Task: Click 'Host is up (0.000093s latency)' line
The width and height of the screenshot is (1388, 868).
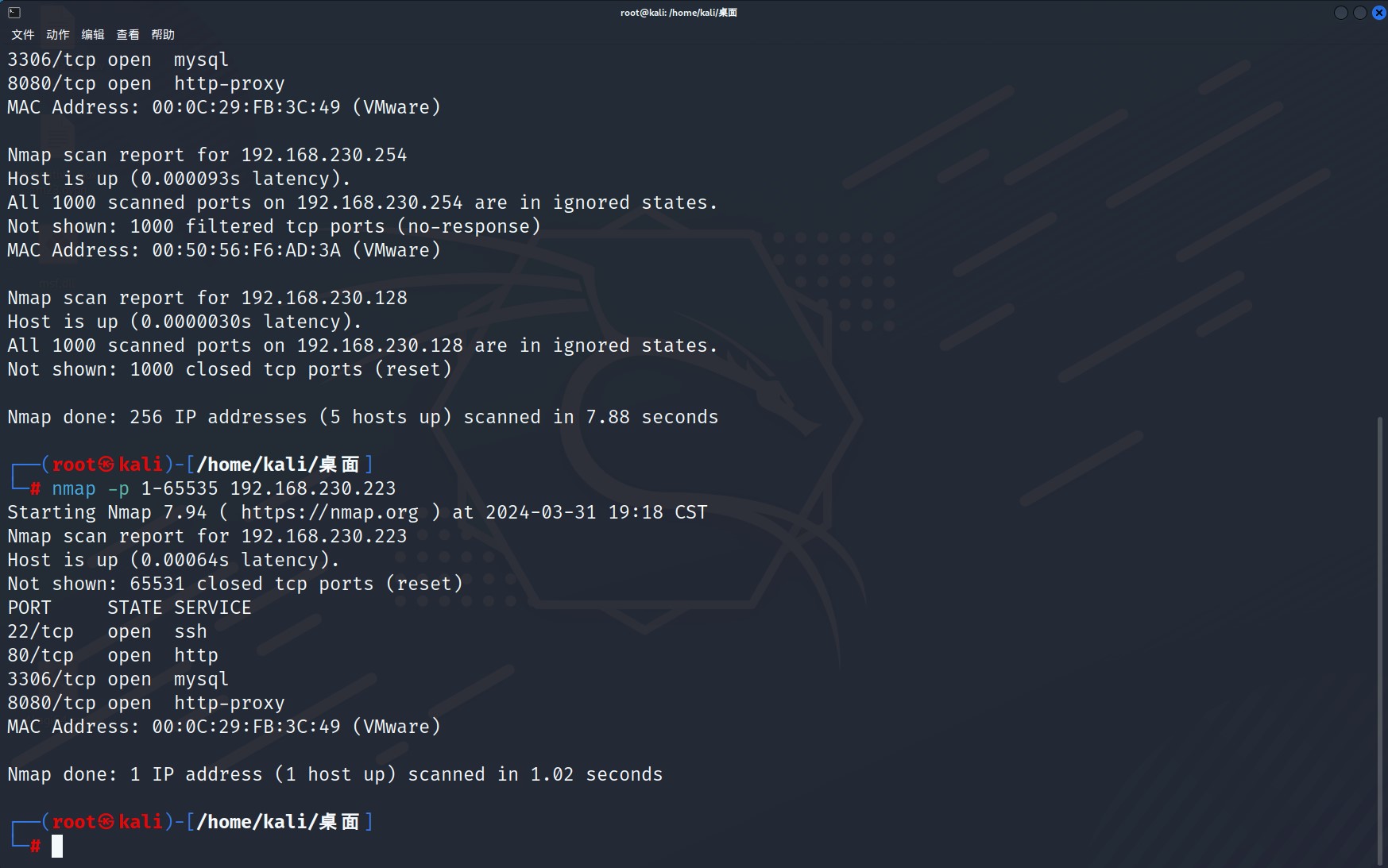Action: (x=180, y=179)
